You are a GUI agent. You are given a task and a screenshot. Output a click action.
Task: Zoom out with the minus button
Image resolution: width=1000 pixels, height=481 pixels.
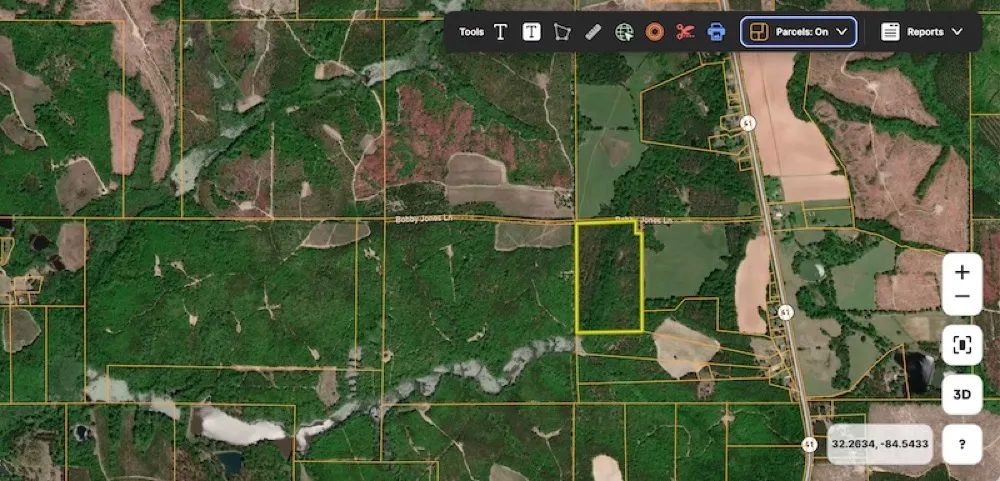[x=962, y=297]
